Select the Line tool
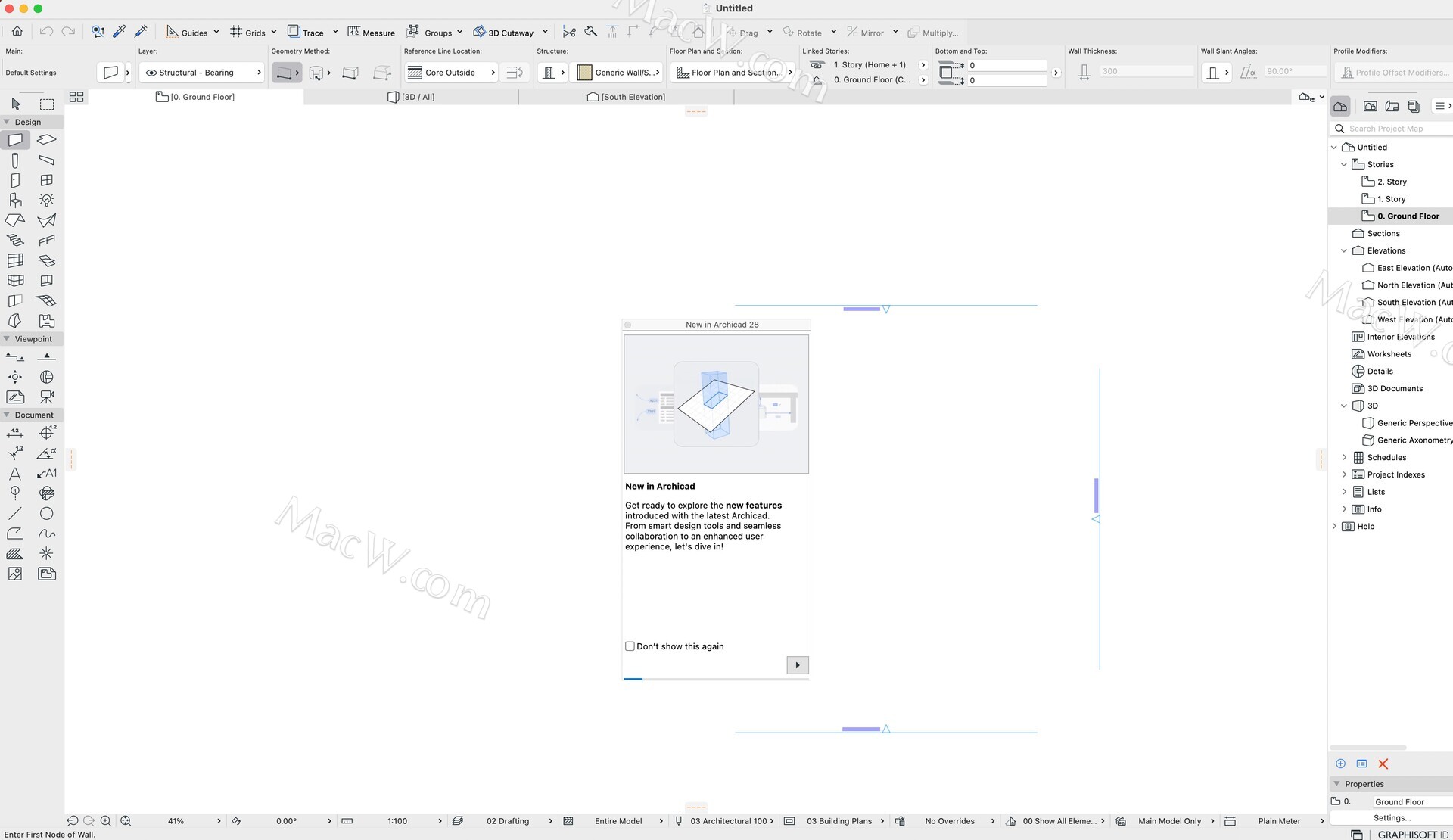The width and height of the screenshot is (1453, 840). click(x=15, y=513)
